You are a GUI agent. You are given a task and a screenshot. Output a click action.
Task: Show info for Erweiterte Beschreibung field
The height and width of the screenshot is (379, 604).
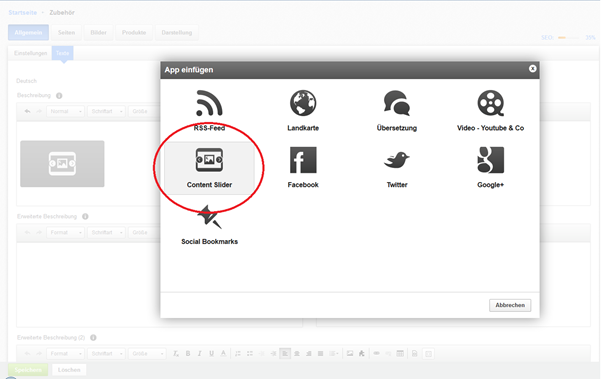pyautogui.click(x=85, y=216)
